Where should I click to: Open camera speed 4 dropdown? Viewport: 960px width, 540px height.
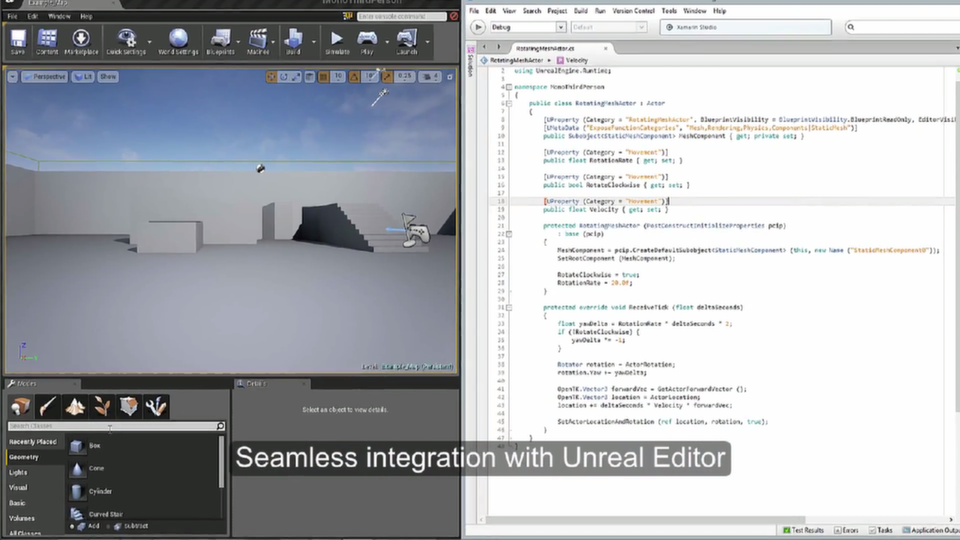pyautogui.click(x=431, y=77)
